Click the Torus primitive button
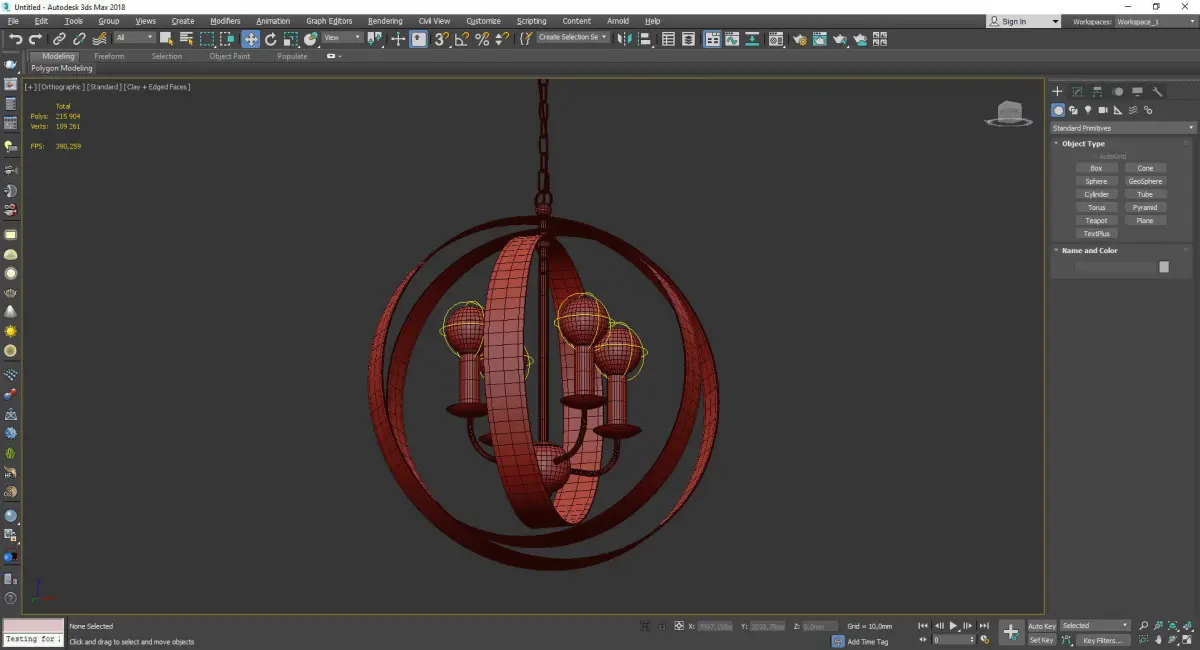1200x650 pixels. click(1096, 207)
